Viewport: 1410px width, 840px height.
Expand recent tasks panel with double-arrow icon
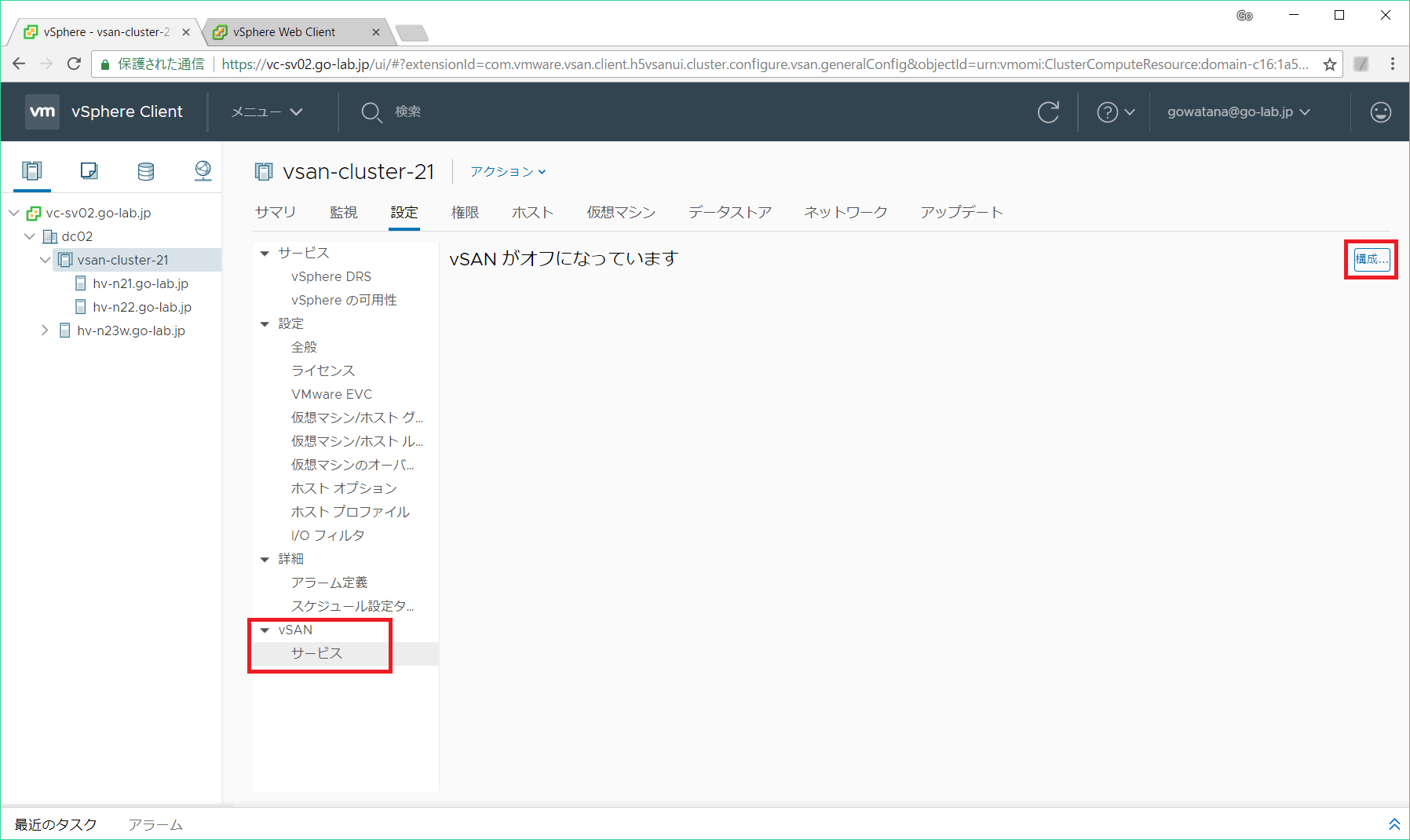1394,824
